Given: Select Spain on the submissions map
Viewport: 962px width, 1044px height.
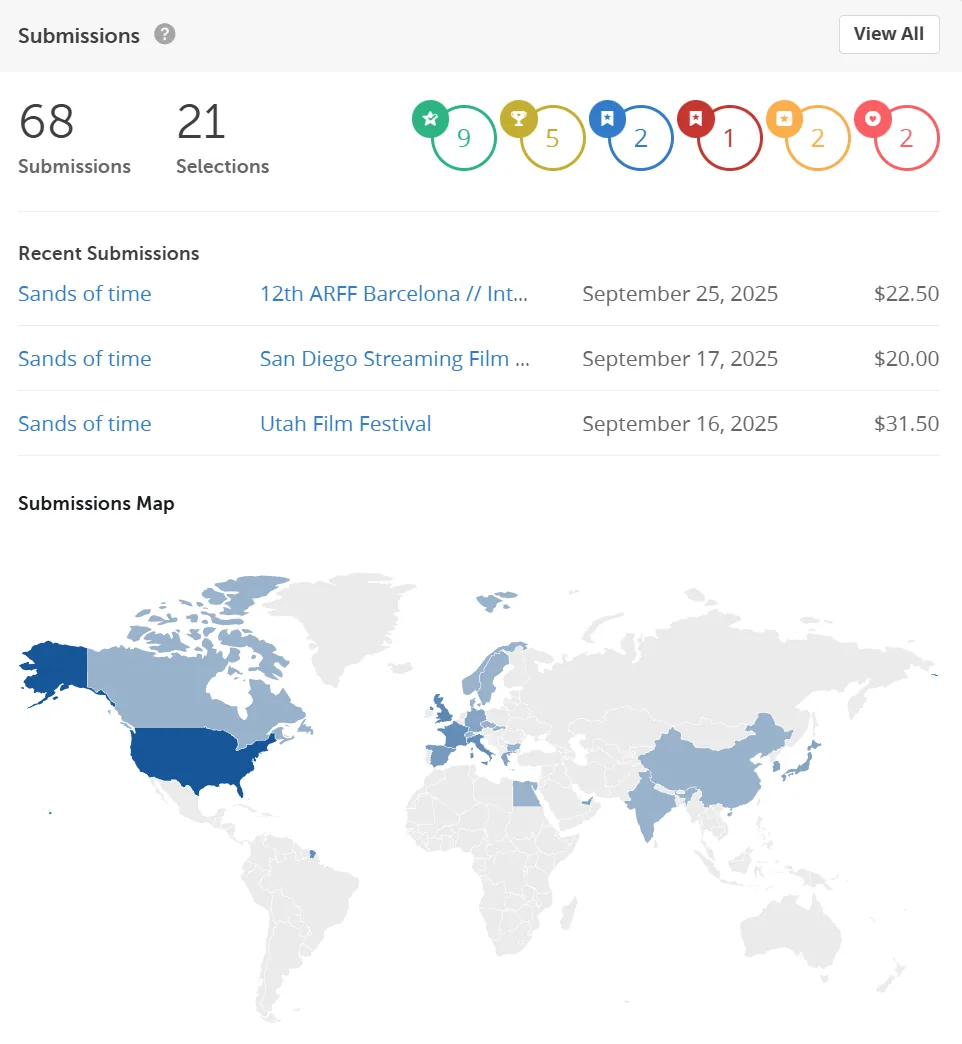Looking at the screenshot, I should (441, 756).
